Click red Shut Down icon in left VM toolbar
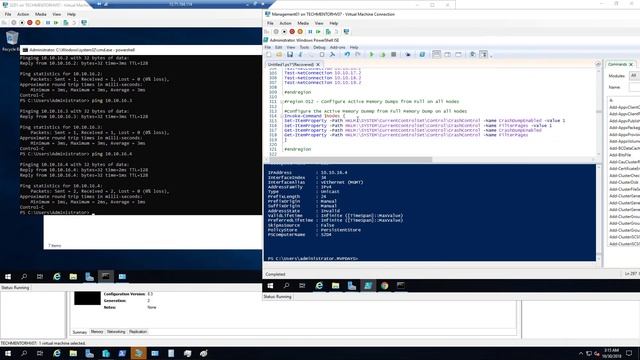This screenshot has width=640, height=360. click(30, 23)
